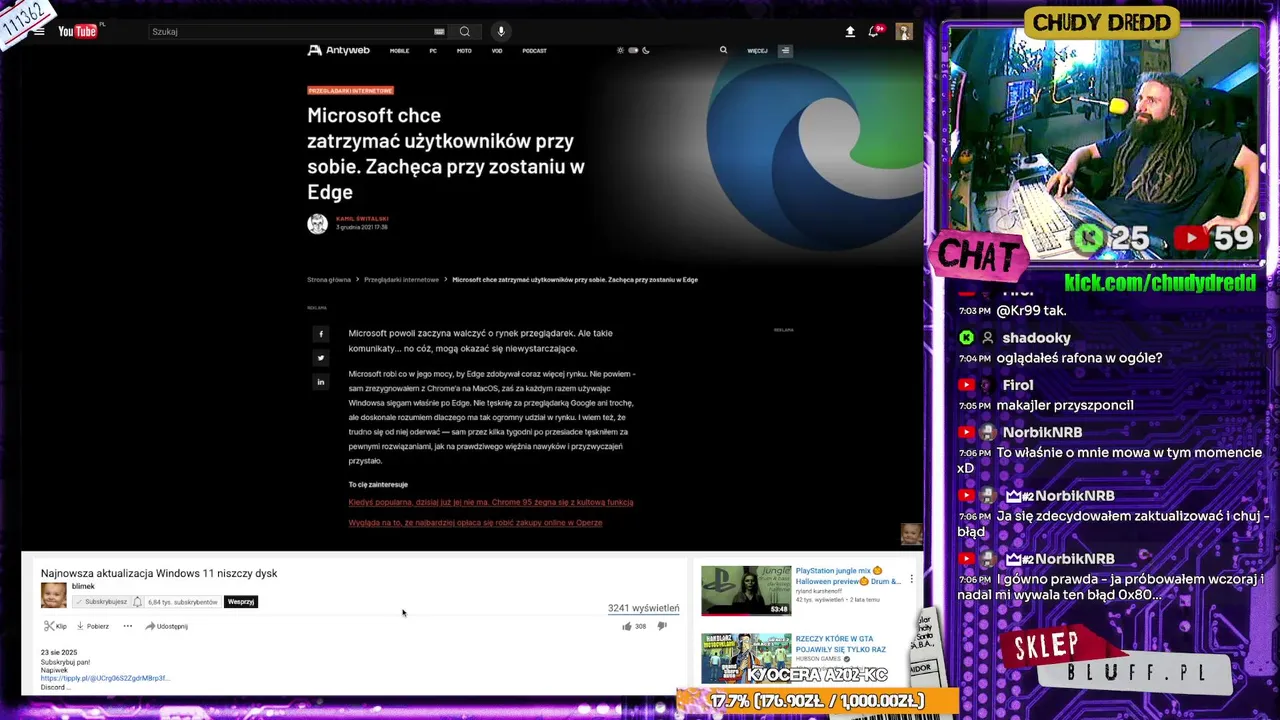Image resolution: width=1280 pixels, height=720 pixels.
Task: Open the PC section on Antyweb
Action: 433,51
